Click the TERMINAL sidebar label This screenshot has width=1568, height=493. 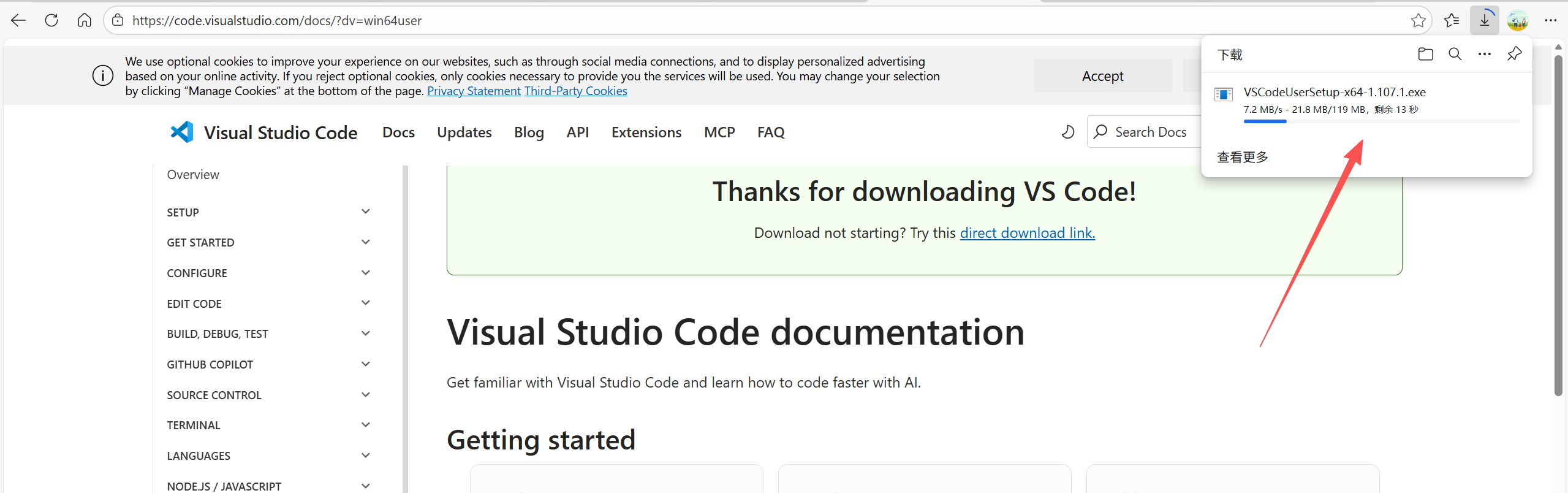click(193, 426)
